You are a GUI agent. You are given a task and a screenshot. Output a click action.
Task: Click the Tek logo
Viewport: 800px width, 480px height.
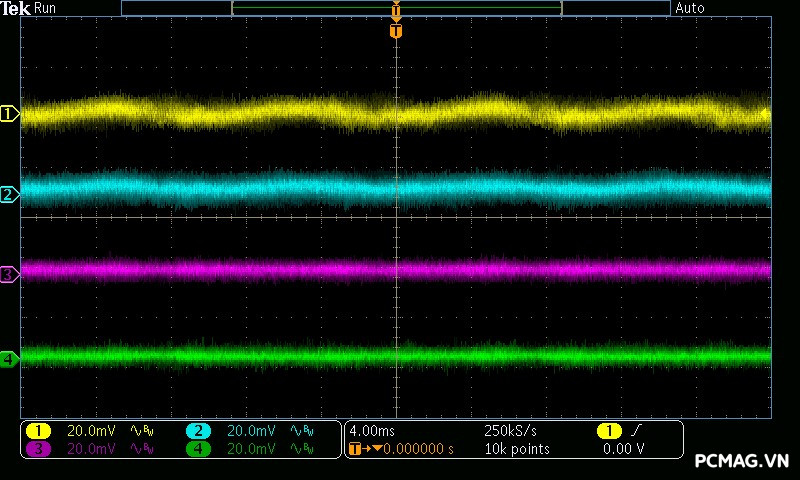(x=15, y=8)
